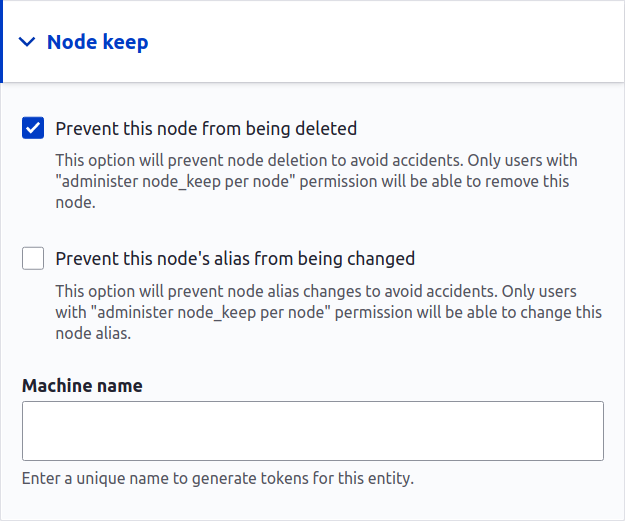Click the empty square box beside the alias option

[33, 259]
